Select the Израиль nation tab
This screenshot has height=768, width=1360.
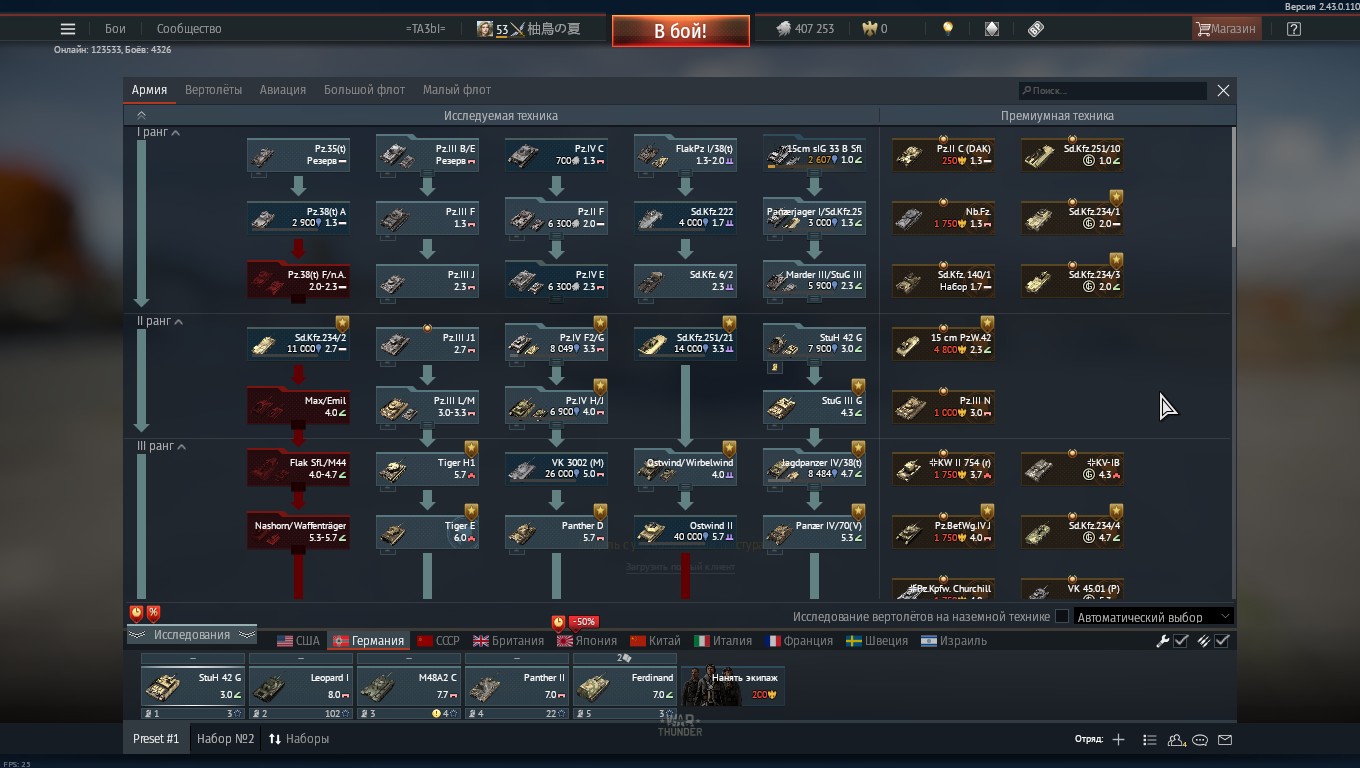pyautogui.click(x=954, y=641)
